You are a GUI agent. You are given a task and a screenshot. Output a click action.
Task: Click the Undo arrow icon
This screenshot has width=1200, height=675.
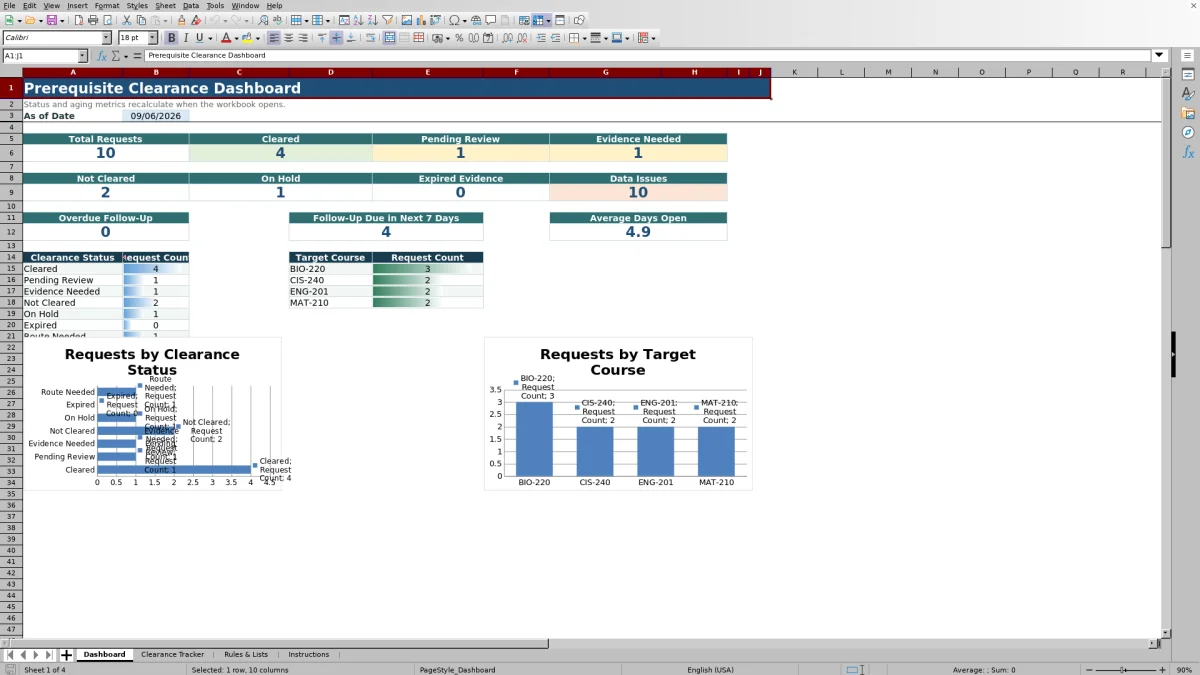click(215, 20)
